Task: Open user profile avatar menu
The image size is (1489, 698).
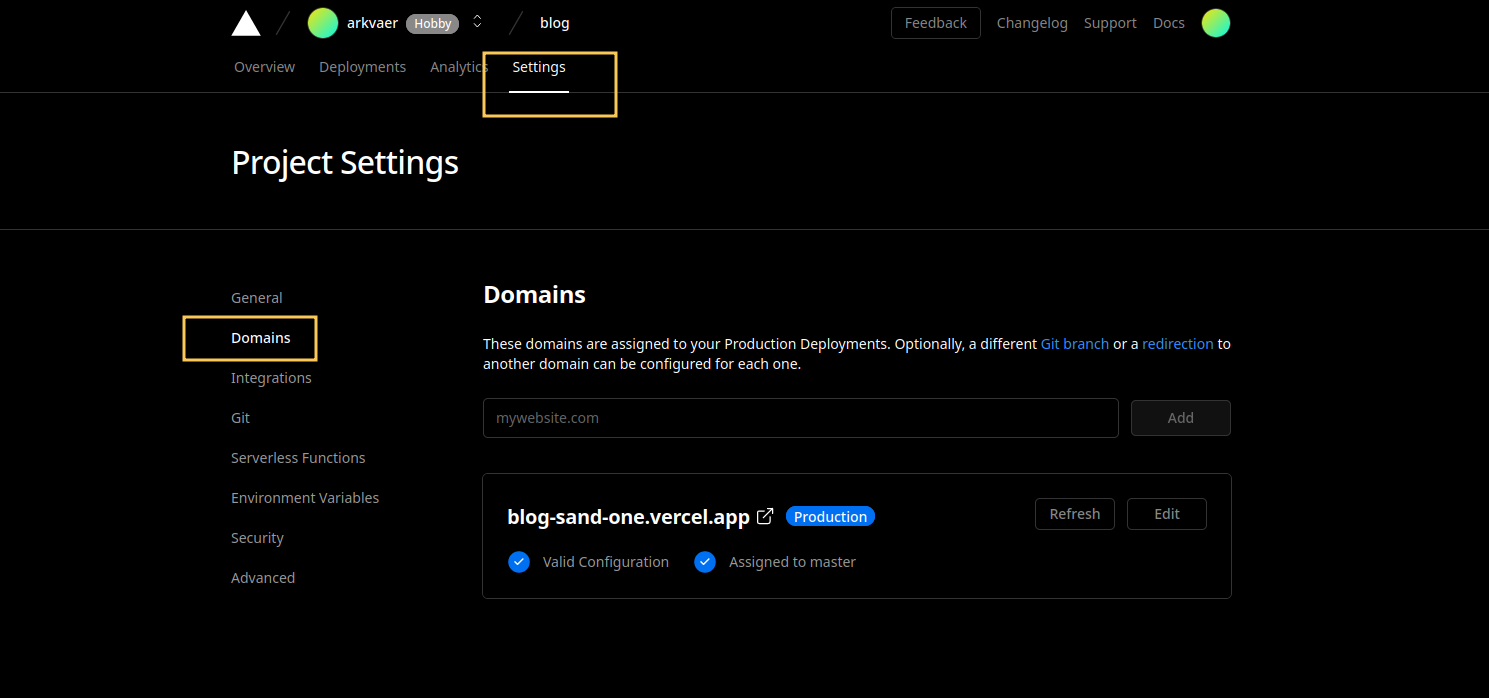Action: tap(1215, 23)
